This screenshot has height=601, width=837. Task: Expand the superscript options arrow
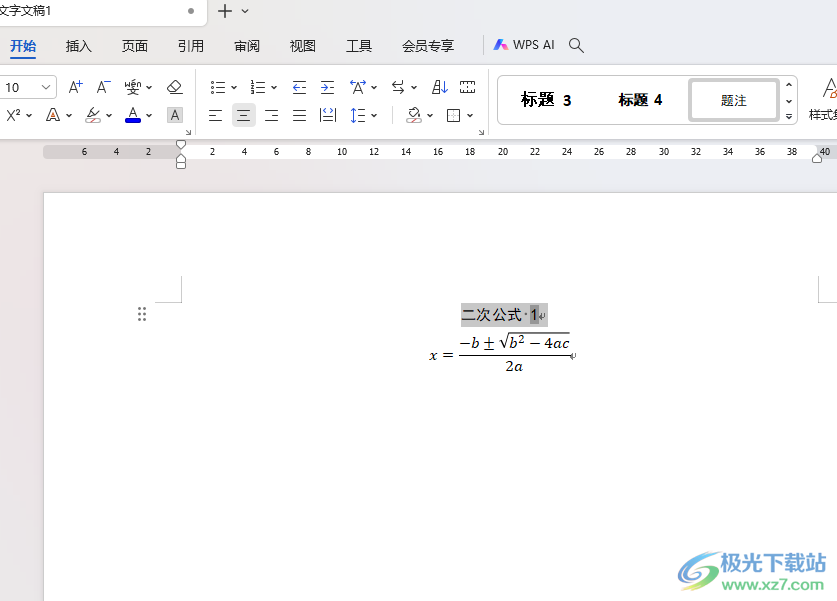click(29, 115)
